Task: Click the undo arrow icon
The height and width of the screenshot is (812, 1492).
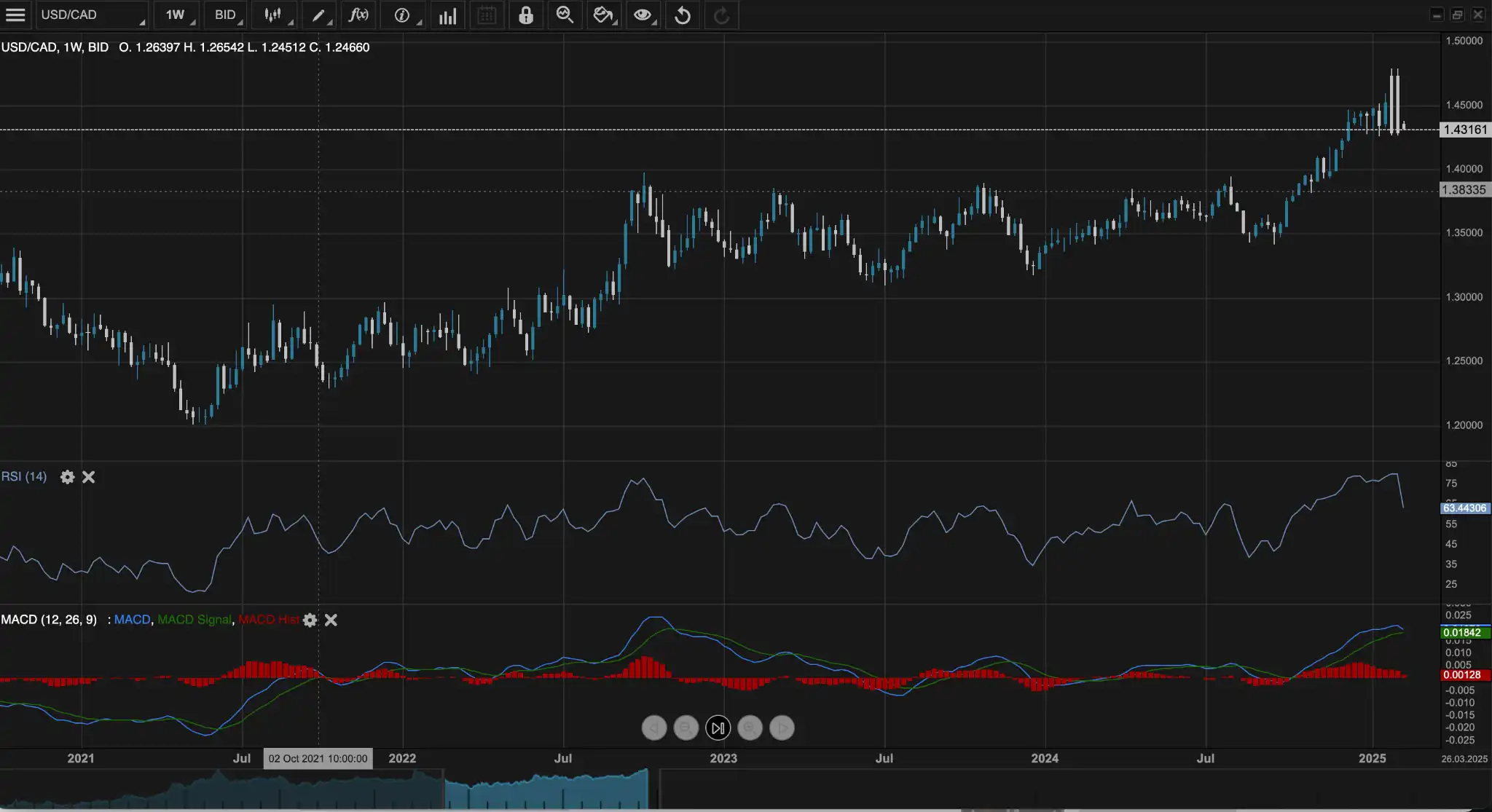Action: 683,15
